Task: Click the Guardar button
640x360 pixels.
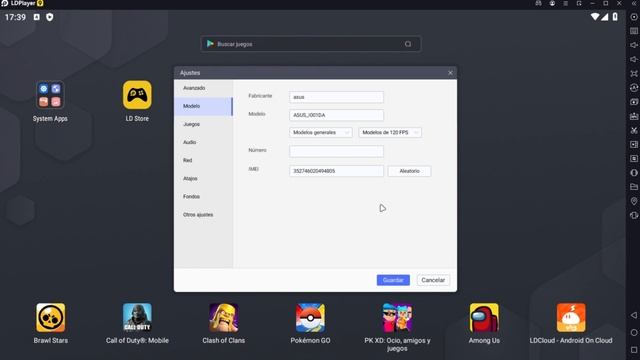Action: click(x=393, y=280)
